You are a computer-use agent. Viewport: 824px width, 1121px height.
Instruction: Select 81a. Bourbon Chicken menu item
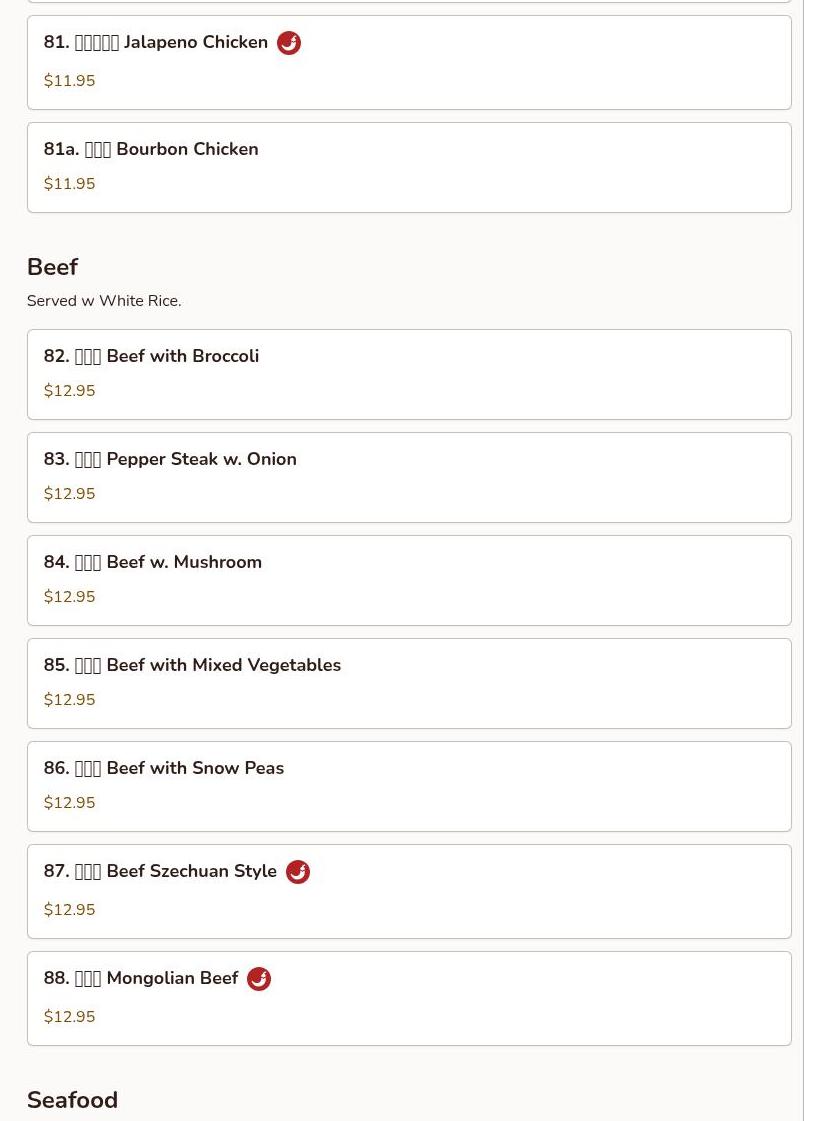pos(408,167)
